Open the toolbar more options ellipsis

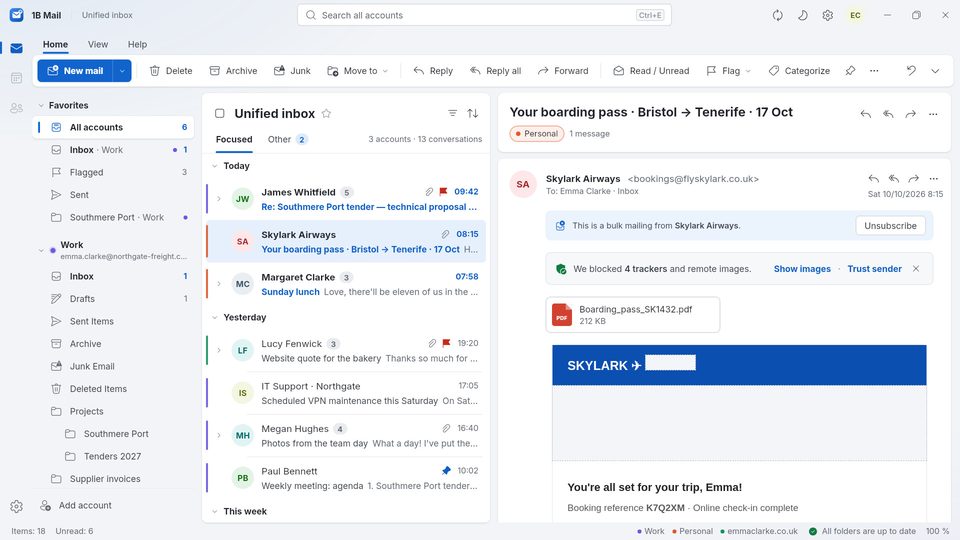[874, 71]
